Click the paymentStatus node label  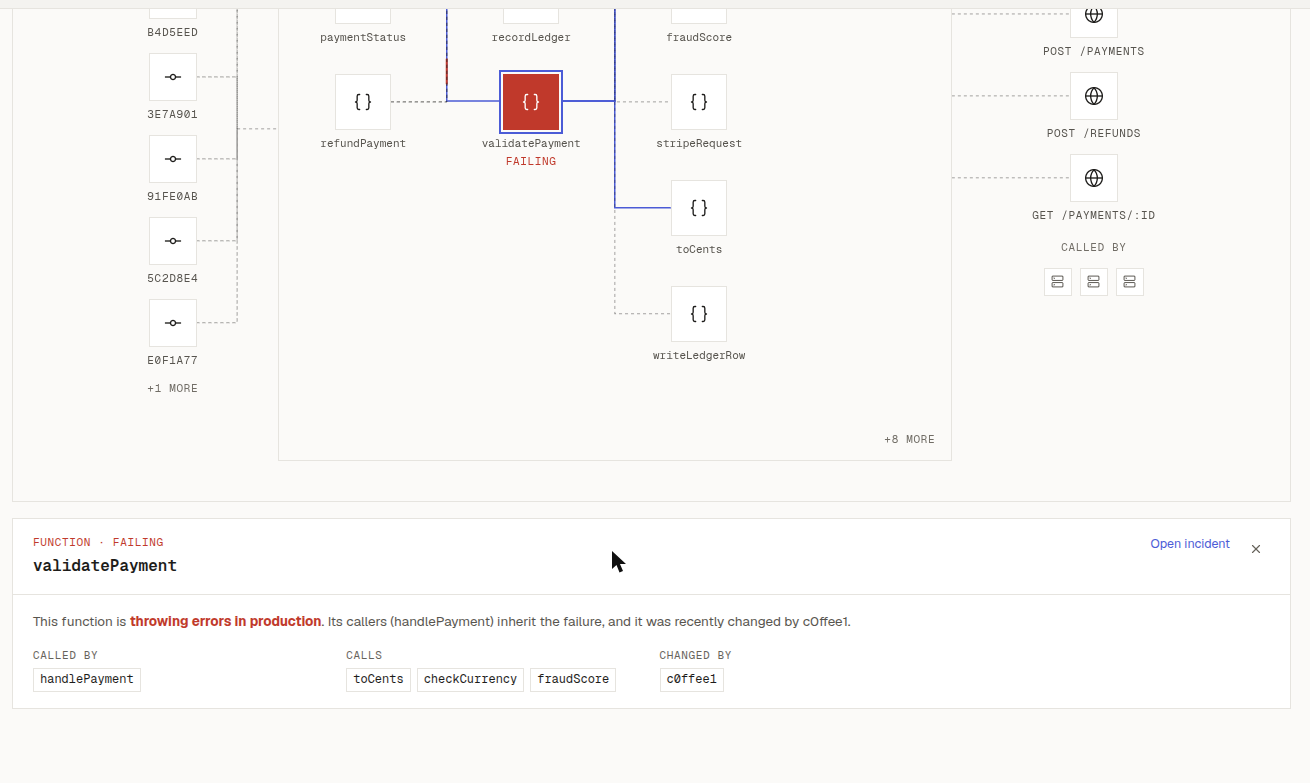(x=363, y=37)
